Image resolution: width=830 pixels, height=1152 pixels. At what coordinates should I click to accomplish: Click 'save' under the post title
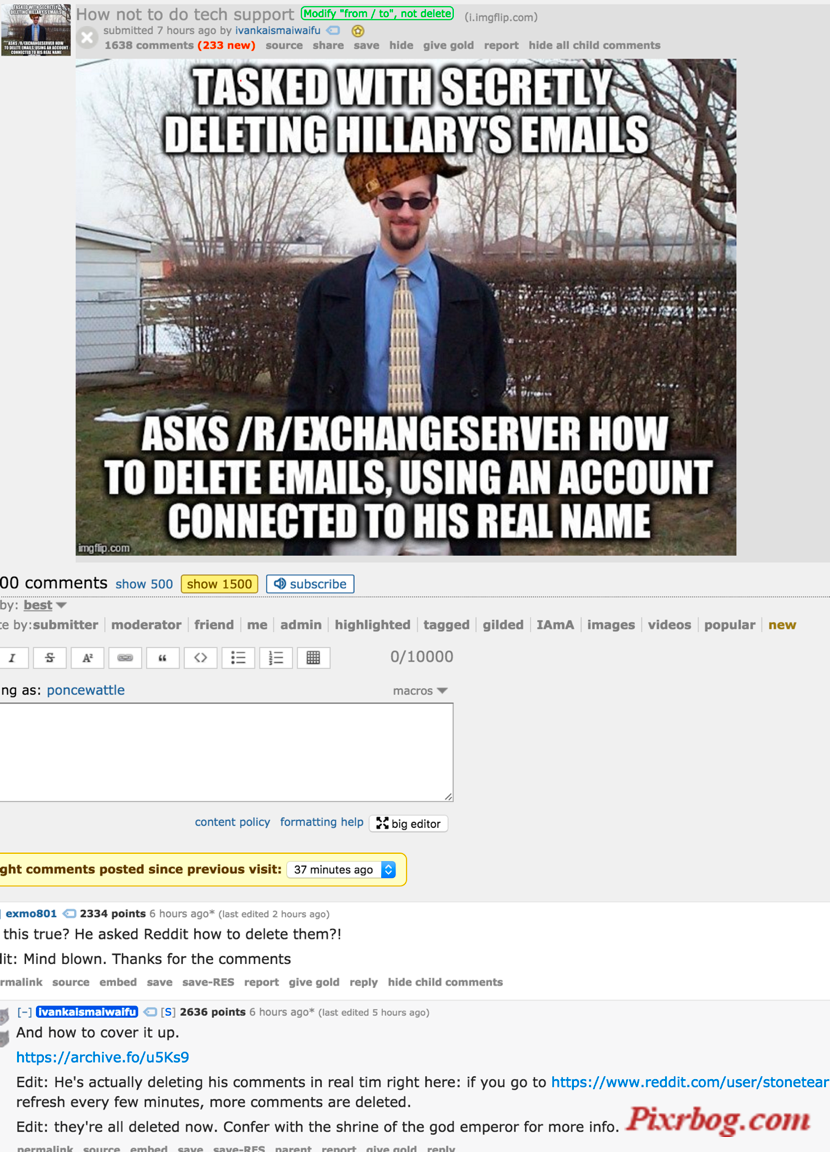click(x=367, y=46)
